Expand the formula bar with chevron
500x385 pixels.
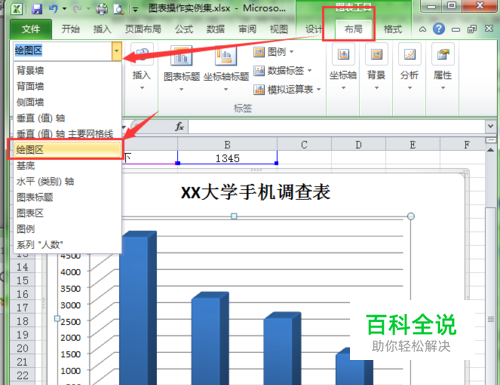(x=490, y=126)
